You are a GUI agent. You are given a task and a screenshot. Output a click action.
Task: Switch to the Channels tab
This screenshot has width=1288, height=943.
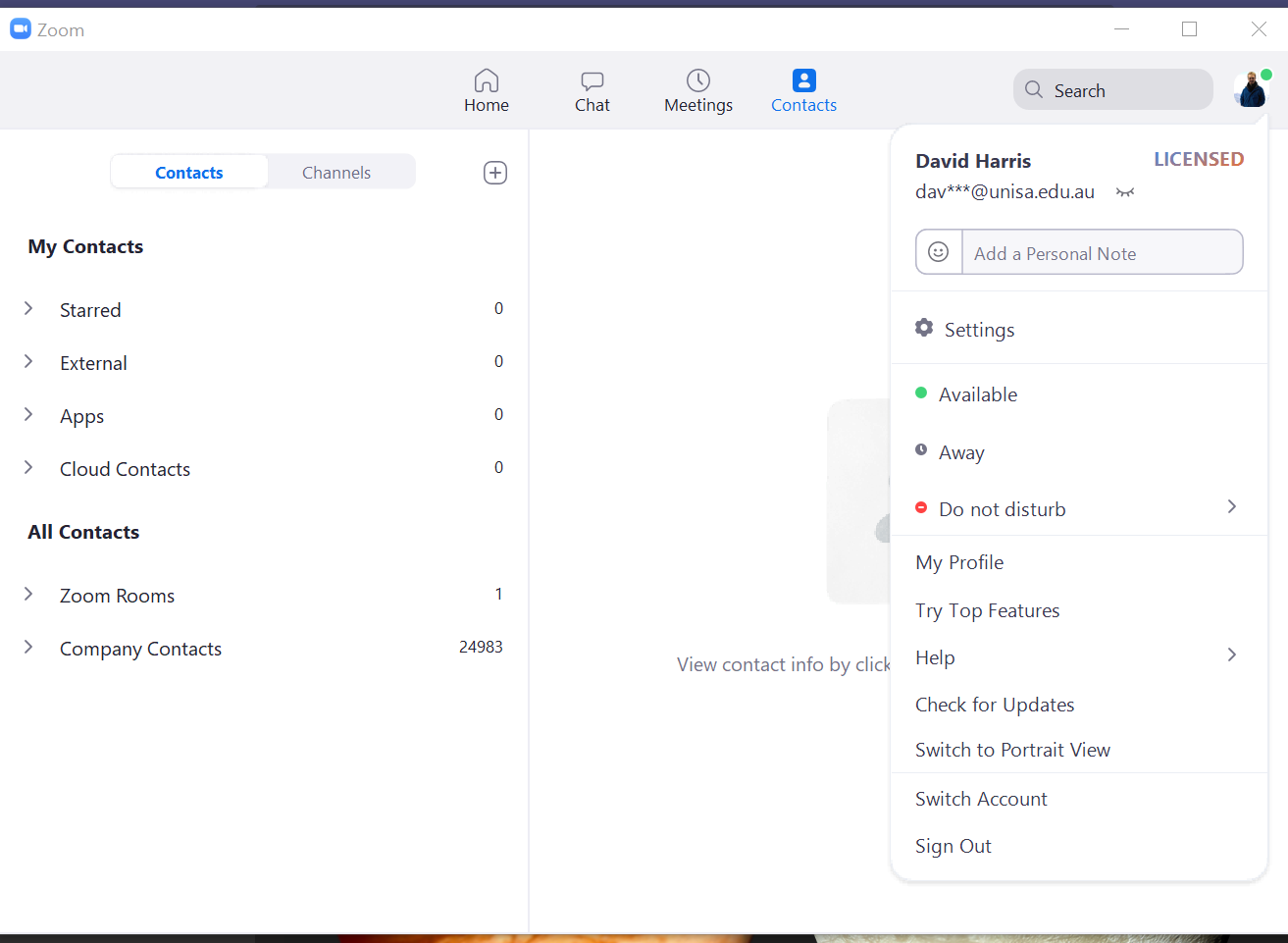coord(336,173)
